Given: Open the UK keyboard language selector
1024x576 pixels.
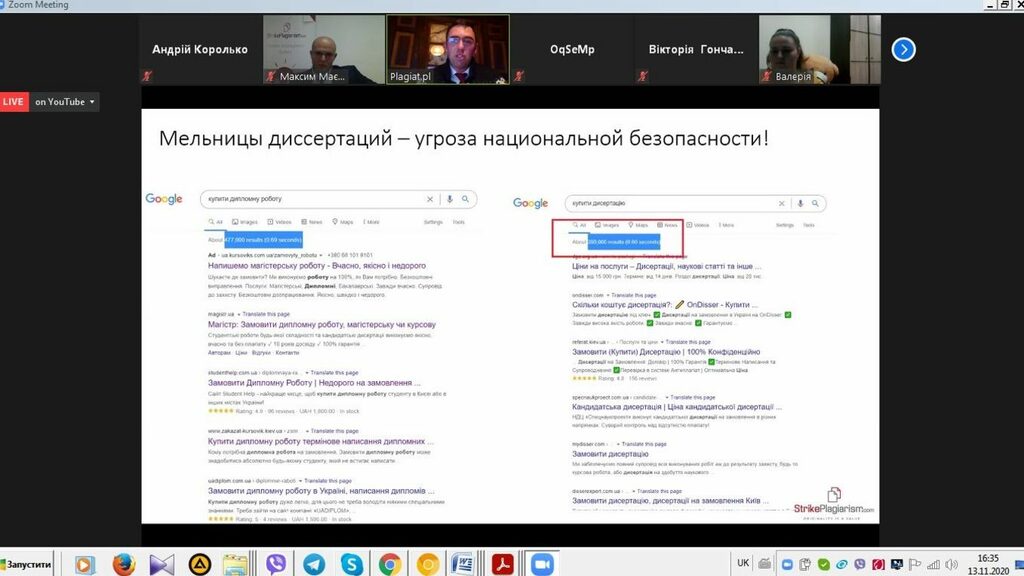Looking at the screenshot, I should tap(743, 563).
